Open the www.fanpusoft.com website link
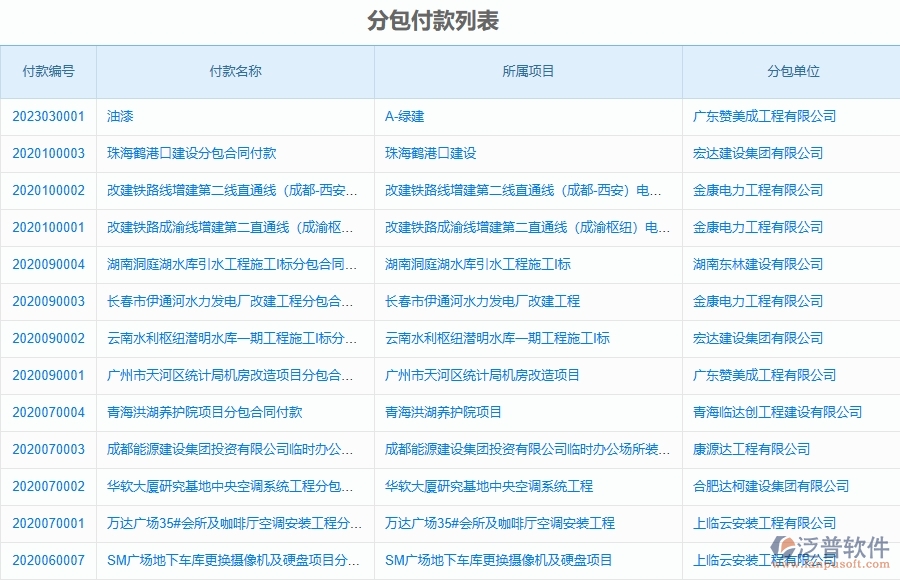The height and width of the screenshot is (580, 900). pos(825,562)
